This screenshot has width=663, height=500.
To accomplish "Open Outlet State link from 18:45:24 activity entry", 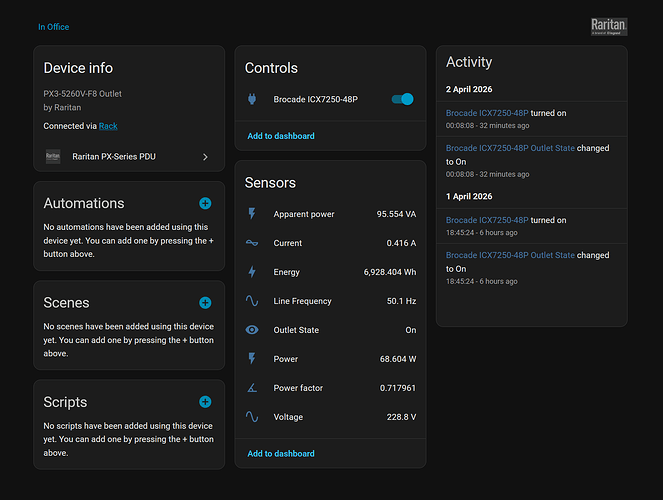I will 510,255.
